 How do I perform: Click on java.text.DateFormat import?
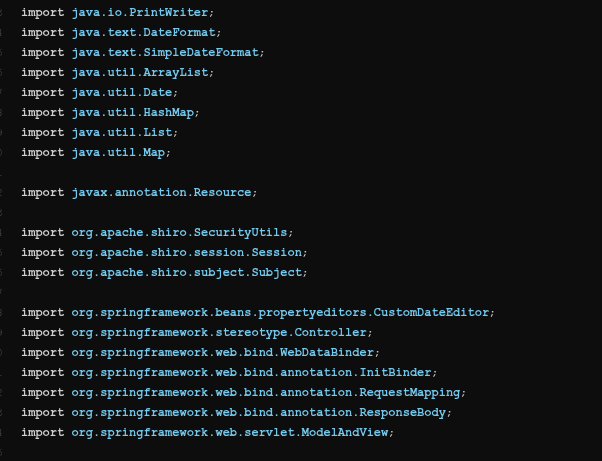coord(145,32)
